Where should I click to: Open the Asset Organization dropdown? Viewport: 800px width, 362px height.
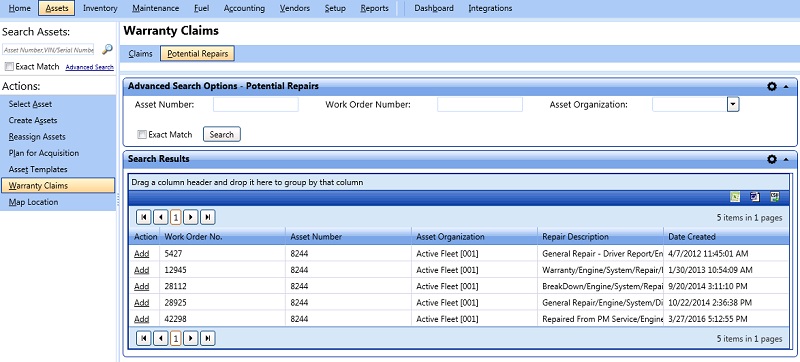tap(733, 105)
